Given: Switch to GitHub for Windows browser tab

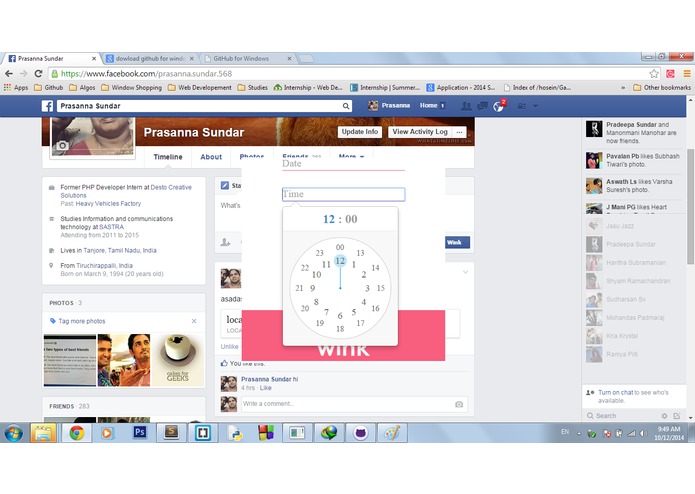Looking at the screenshot, I should (246, 58).
